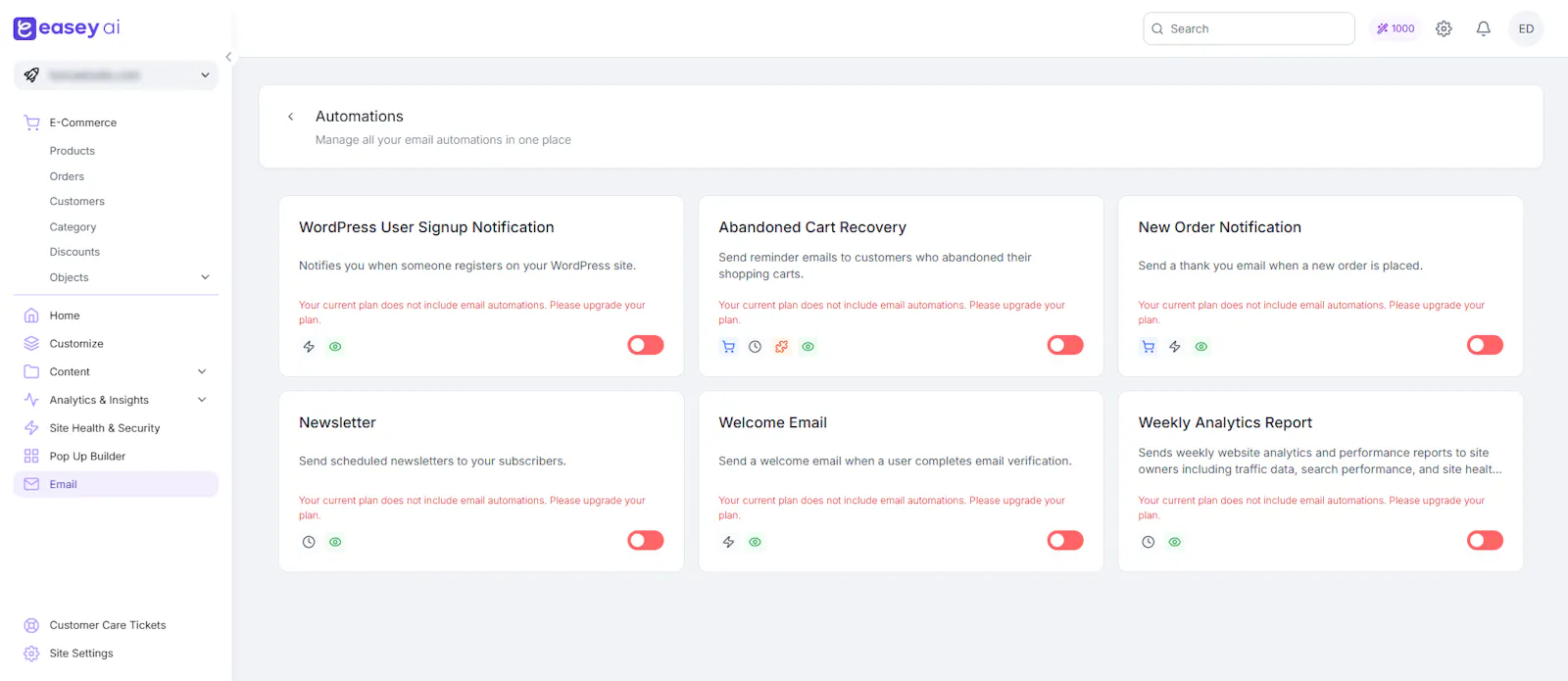Open the Abandoned Cart Recovery card title
The height and width of the screenshot is (681, 1568).
[812, 227]
